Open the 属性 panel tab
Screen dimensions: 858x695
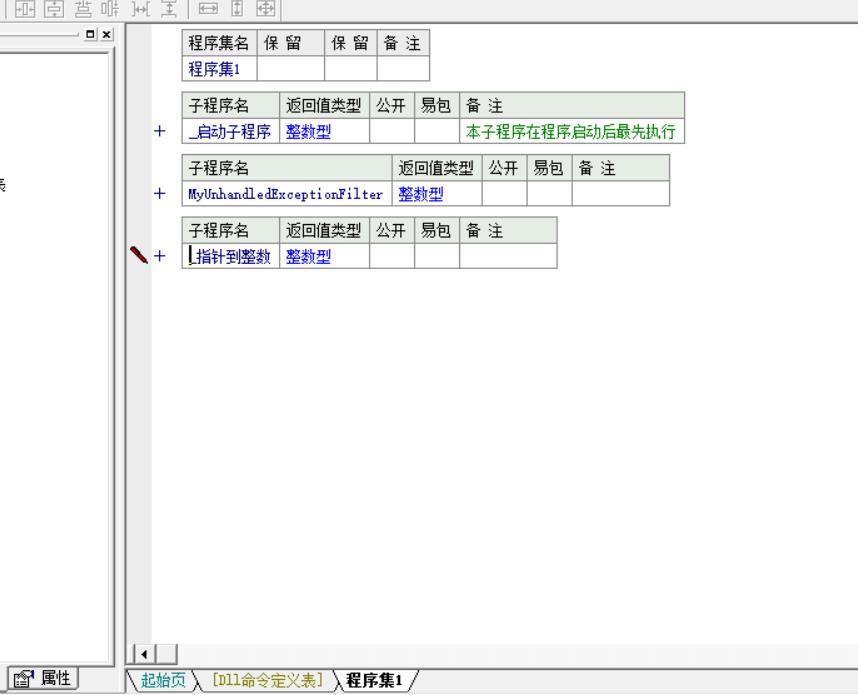pos(43,679)
